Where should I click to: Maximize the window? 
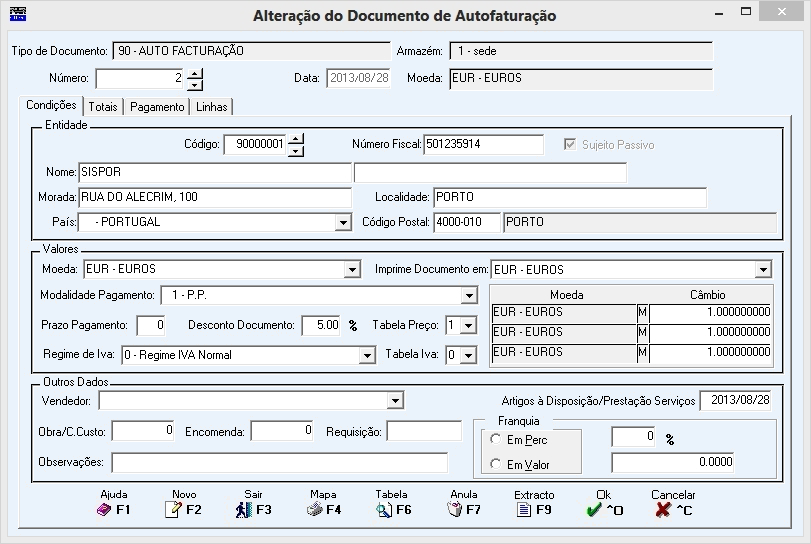746,11
